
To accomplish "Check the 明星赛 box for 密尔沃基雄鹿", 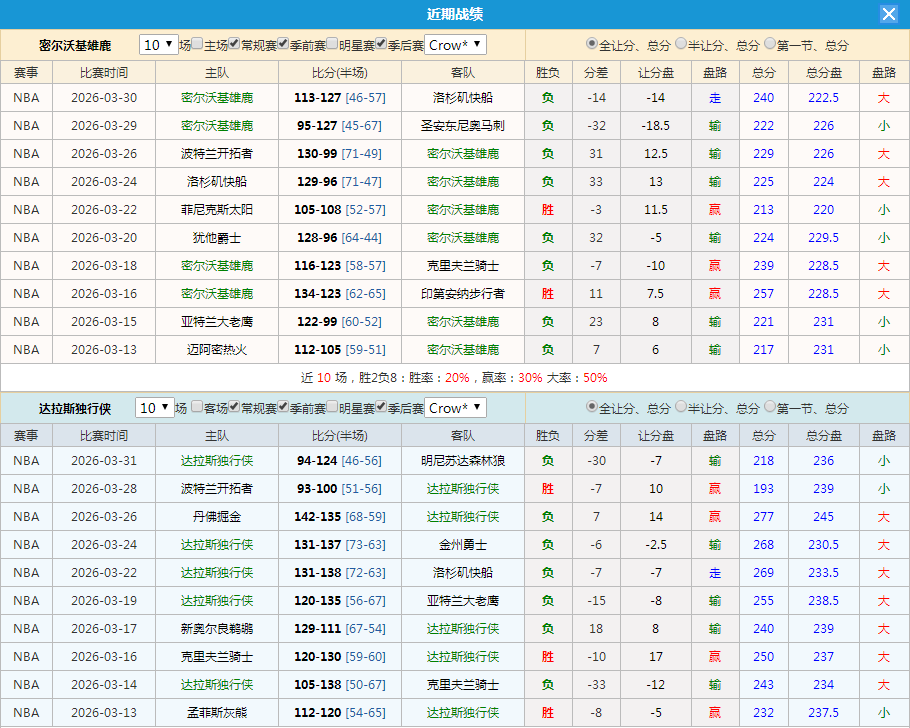I will [333, 43].
